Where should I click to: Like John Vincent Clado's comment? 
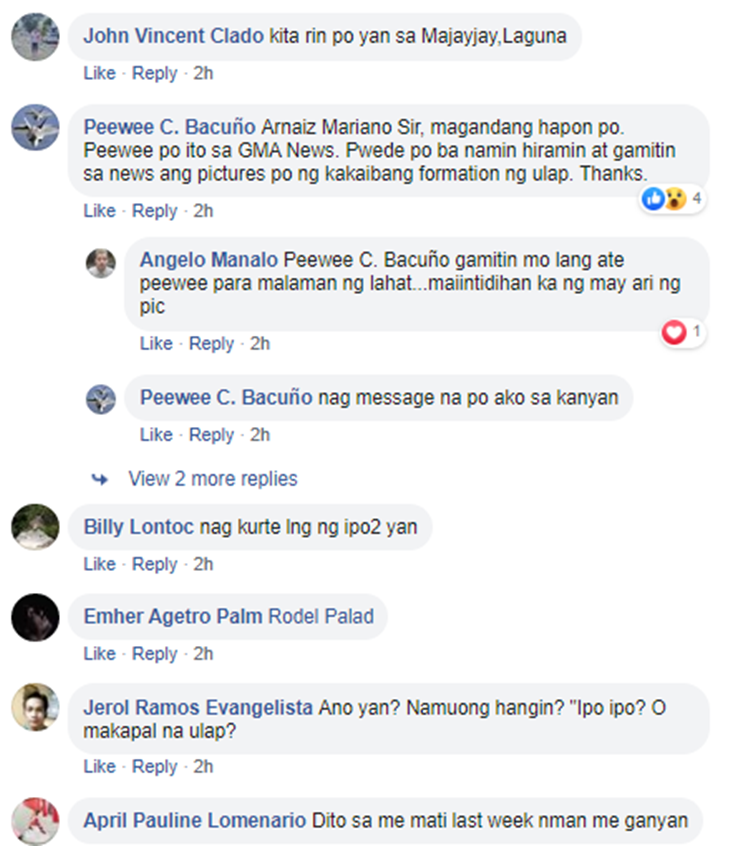pyautogui.click(x=99, y=73)
